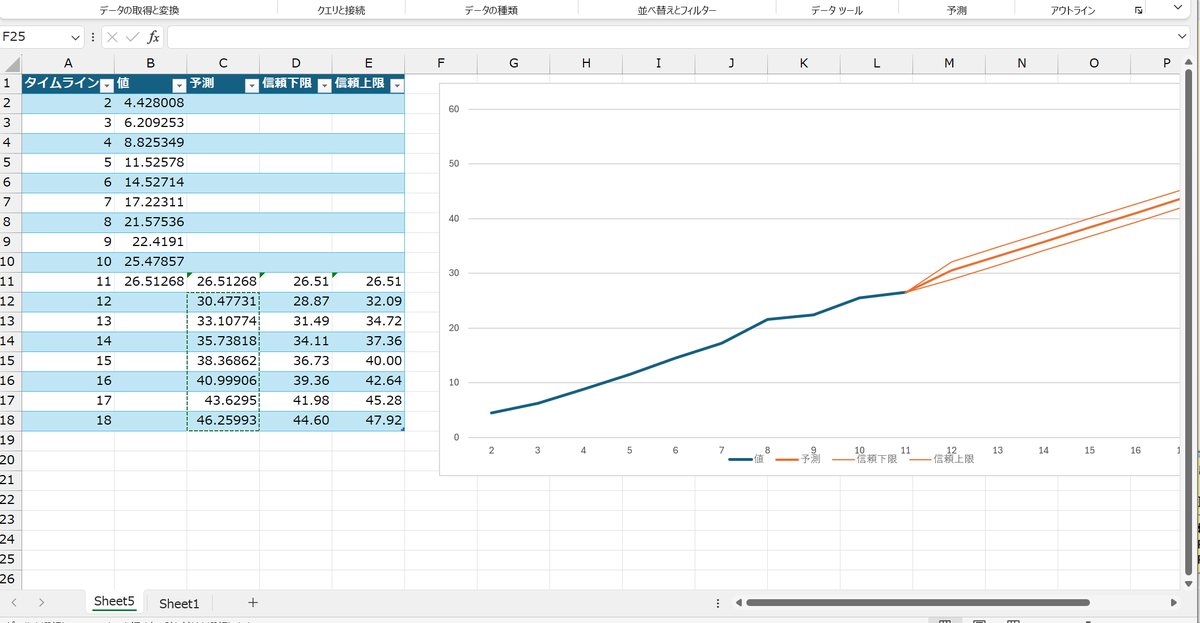1200x623 pixels.
Task: Select column header F
Action: click(x=441, y=64)
